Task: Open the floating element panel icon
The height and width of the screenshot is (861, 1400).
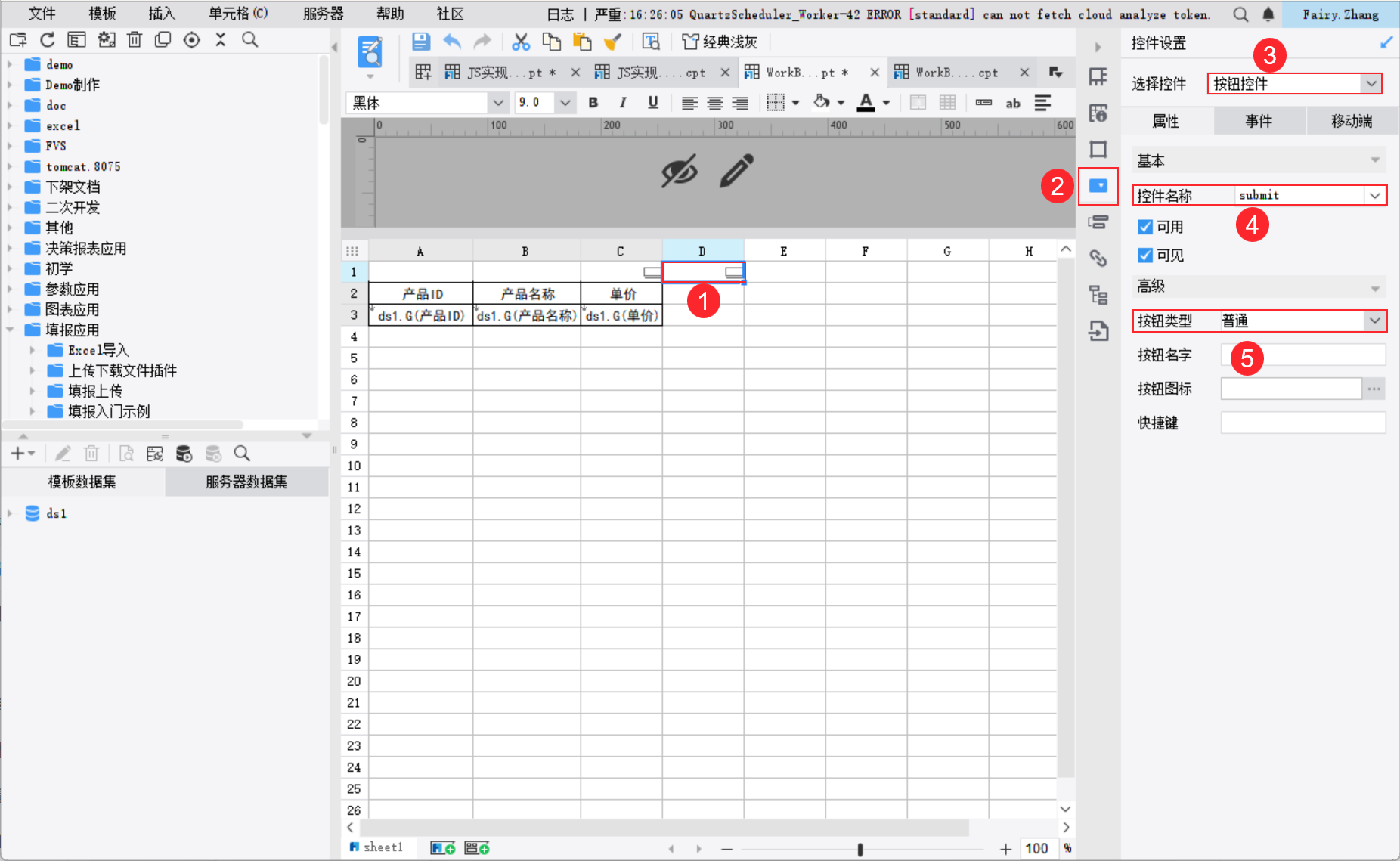Action: [x=1098, y=149]
